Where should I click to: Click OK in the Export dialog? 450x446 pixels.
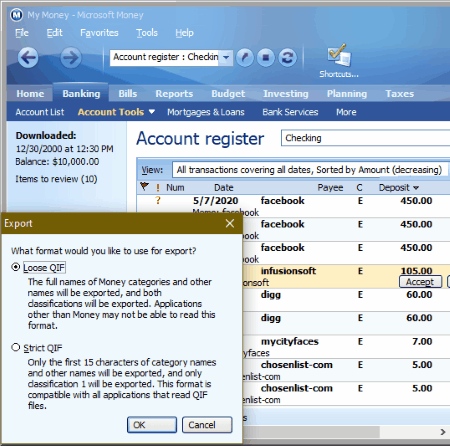(x=152, y=425)
